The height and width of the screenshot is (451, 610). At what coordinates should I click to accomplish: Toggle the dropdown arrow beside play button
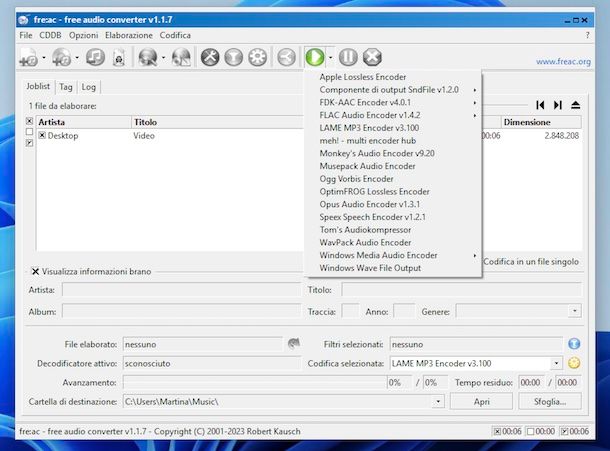tap(330, 58)
